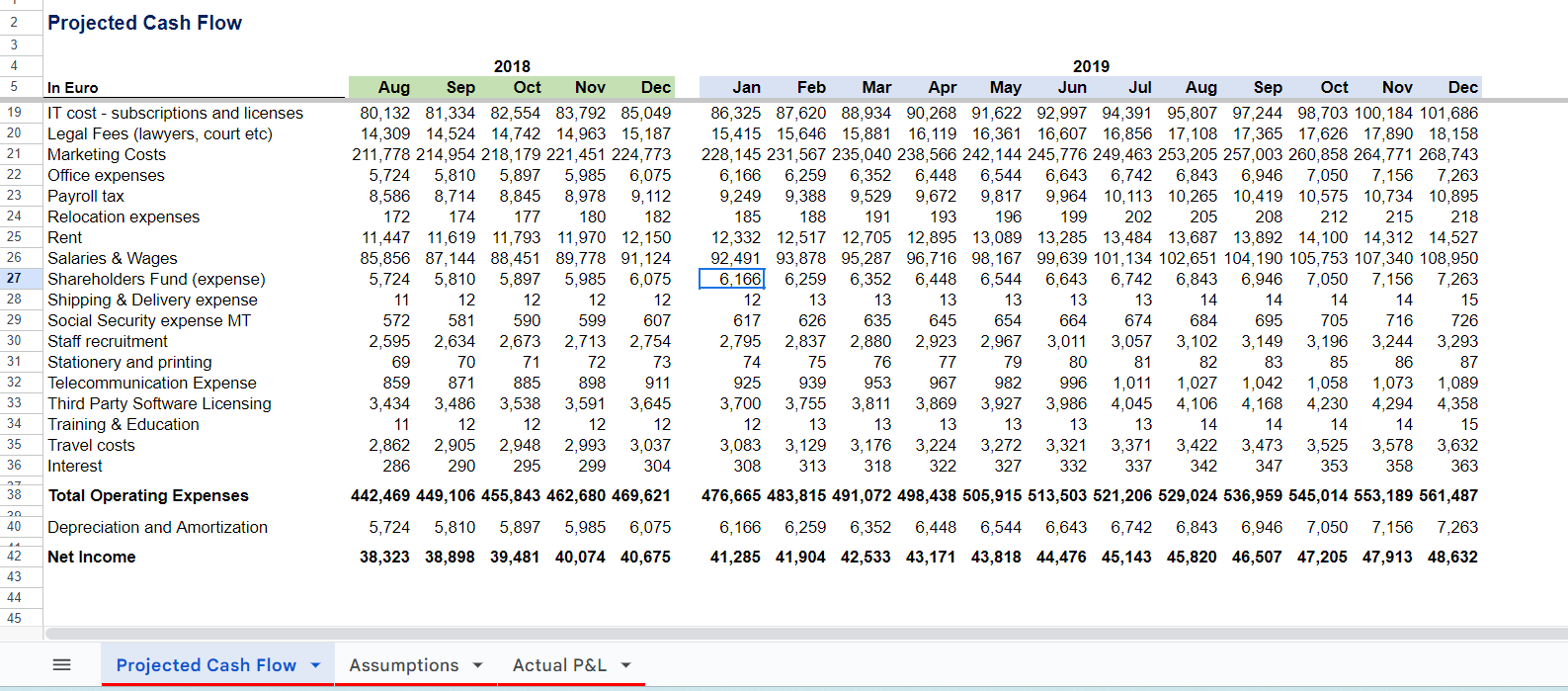
Task: Select the Training & Education label
Action: click(124, 424)
